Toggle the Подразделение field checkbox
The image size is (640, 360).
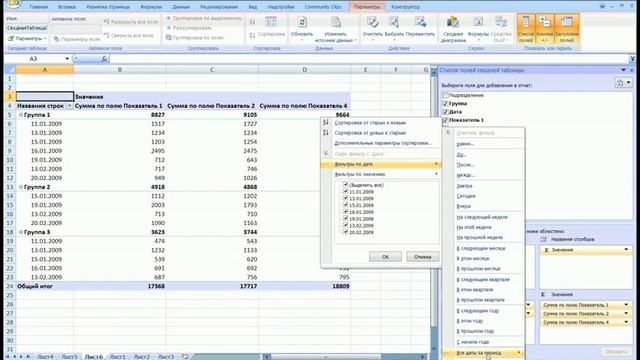click(446, 95)
